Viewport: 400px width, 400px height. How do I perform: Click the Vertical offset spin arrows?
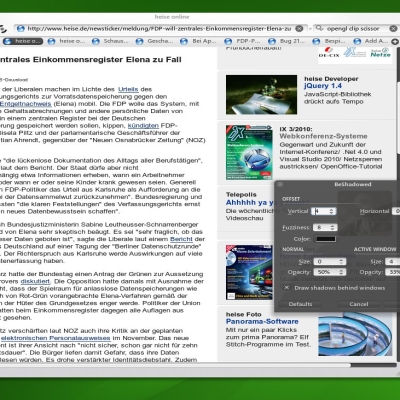tap(331, 211)
